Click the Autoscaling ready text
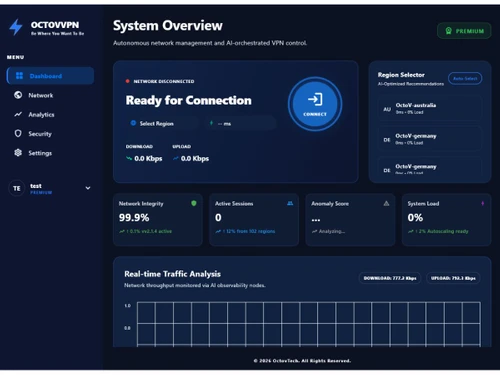This screenshot has height=375, width=500. point(448,231)
